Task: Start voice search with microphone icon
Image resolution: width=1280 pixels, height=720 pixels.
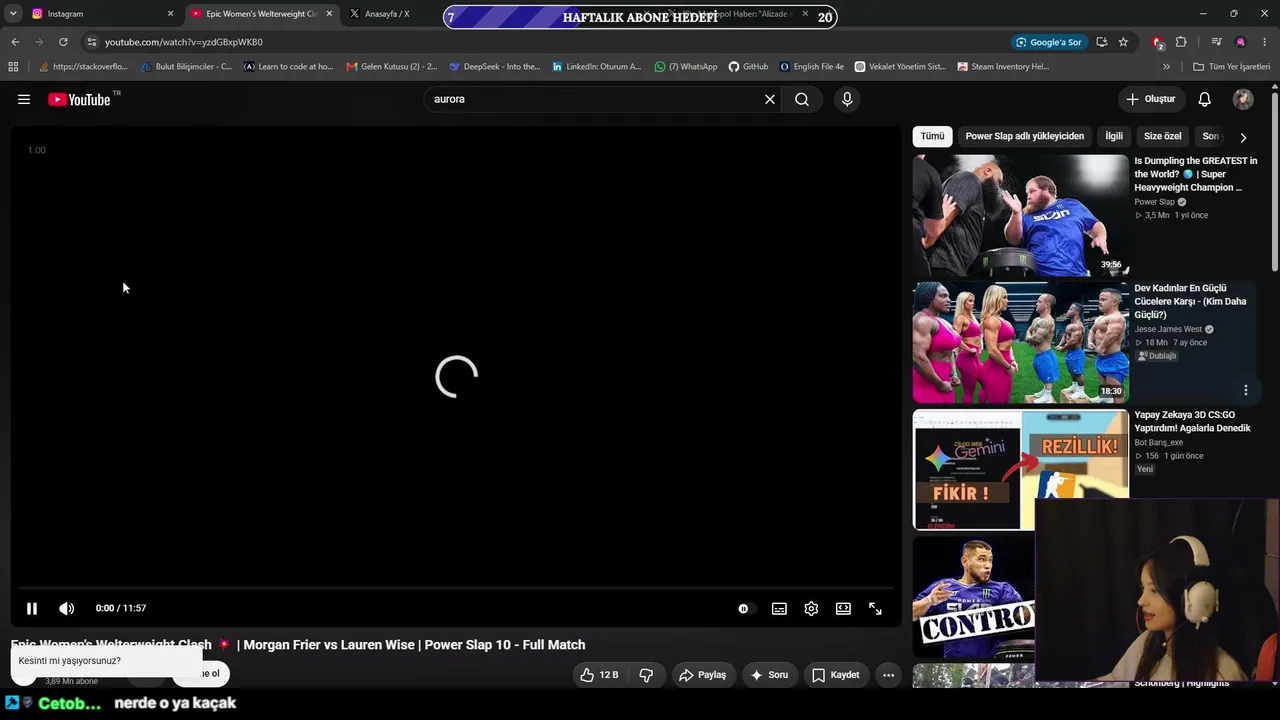Action: coord(847,99)
